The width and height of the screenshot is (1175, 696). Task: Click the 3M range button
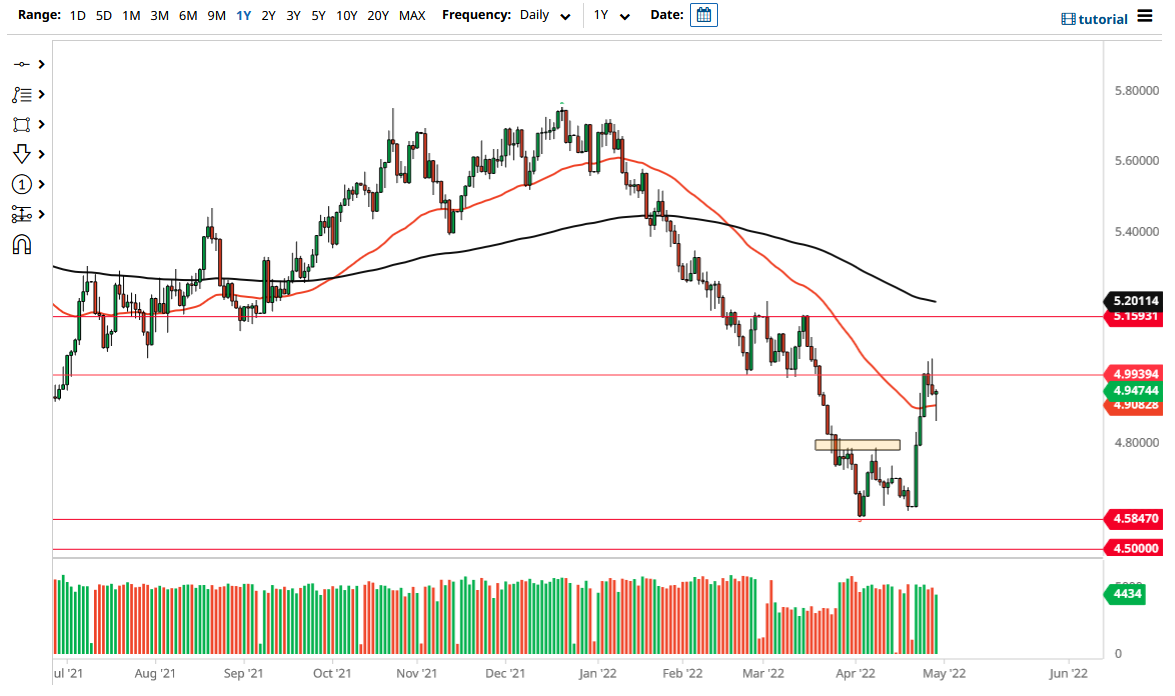coord(159,15)
